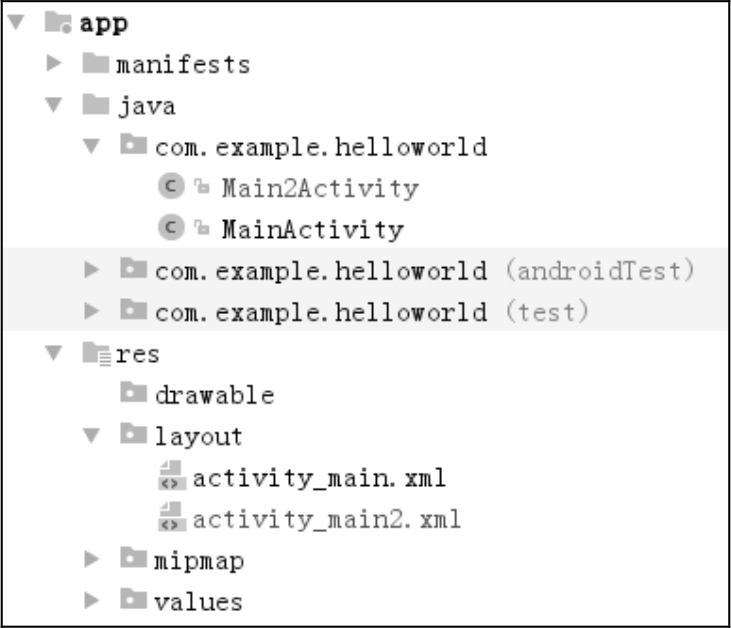Click the java folder icon

pos(96,106)
